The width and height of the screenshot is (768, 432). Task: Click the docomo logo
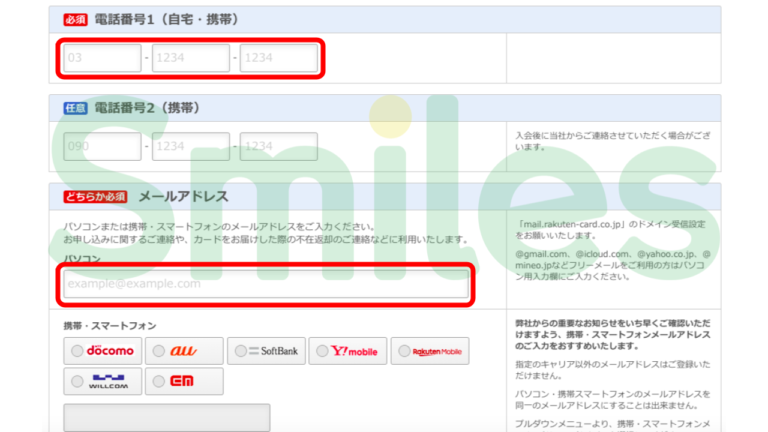[x=110, y=351]
